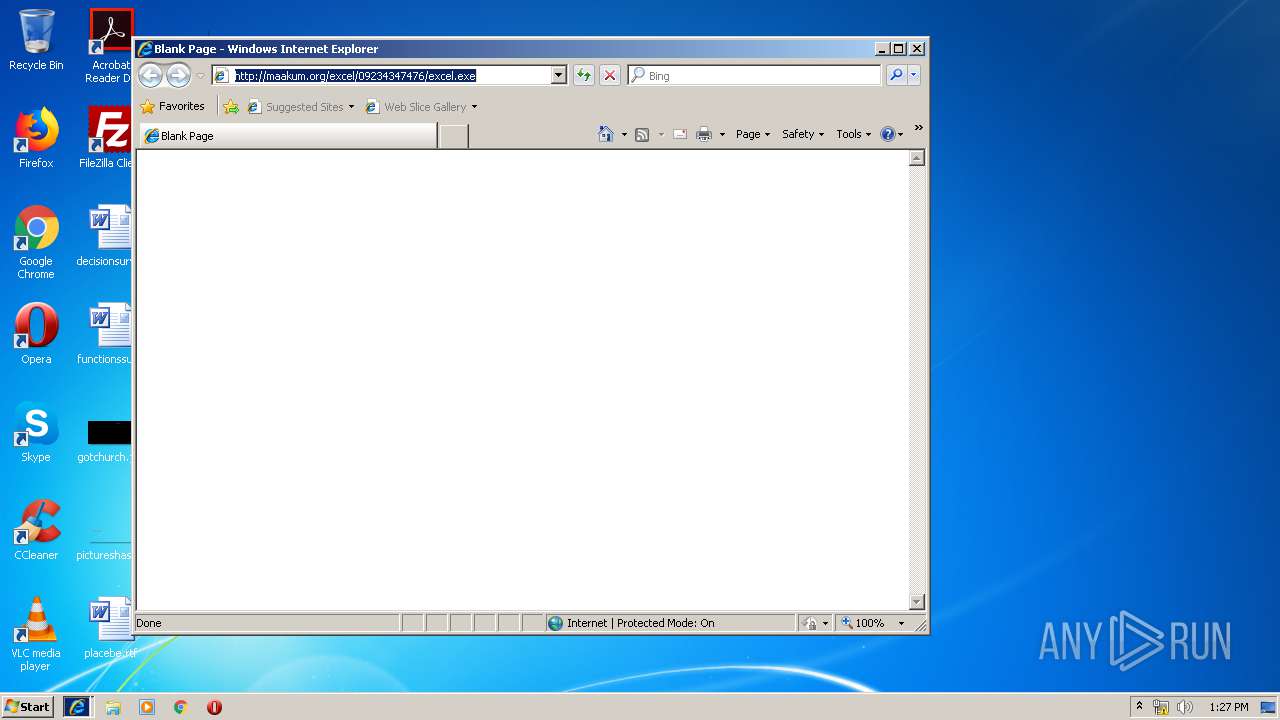Expand the address bar autocomplete dropdown
Viewport: 1280px width, 720px height.
pos(559,75)
